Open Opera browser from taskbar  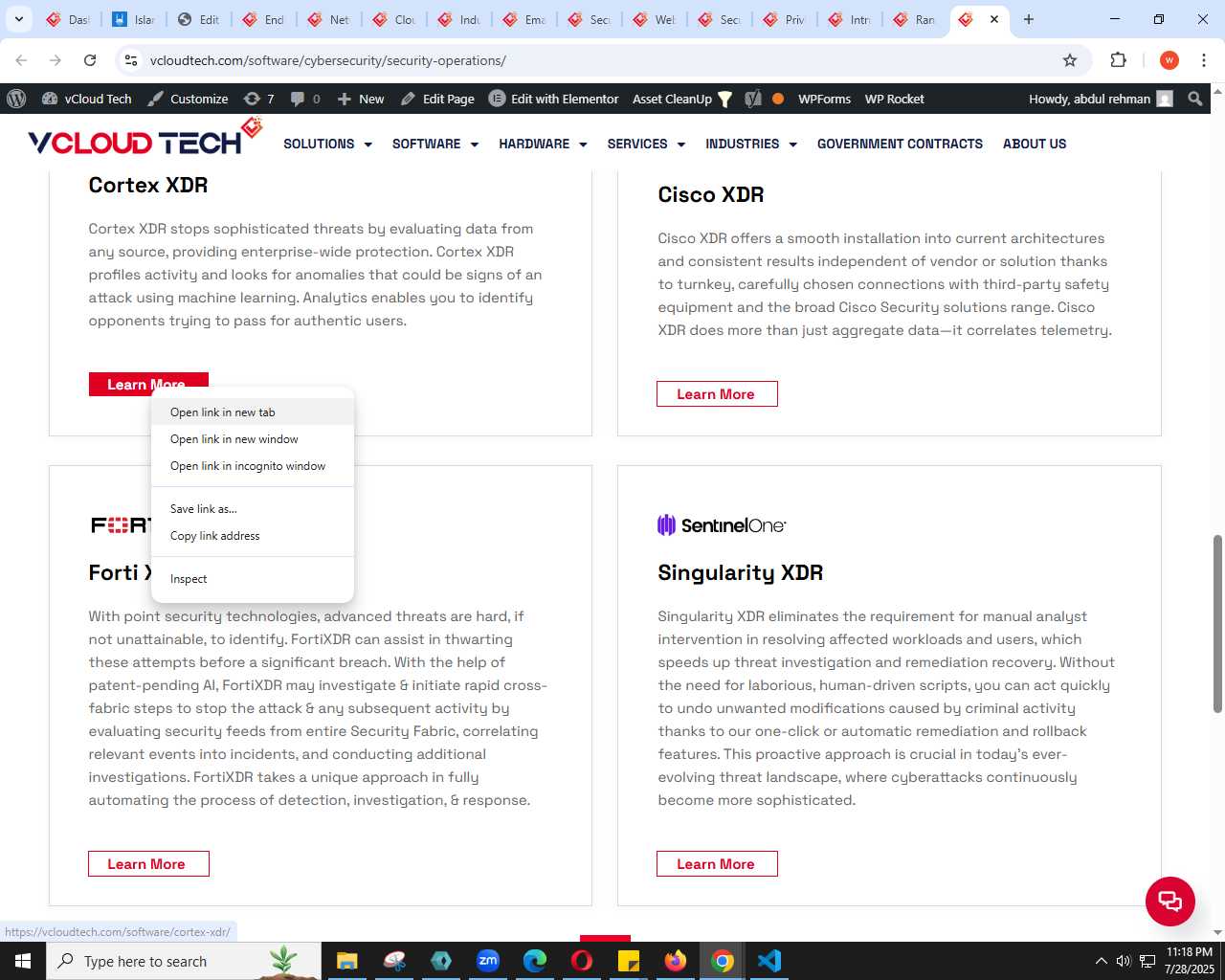point(582,961)
